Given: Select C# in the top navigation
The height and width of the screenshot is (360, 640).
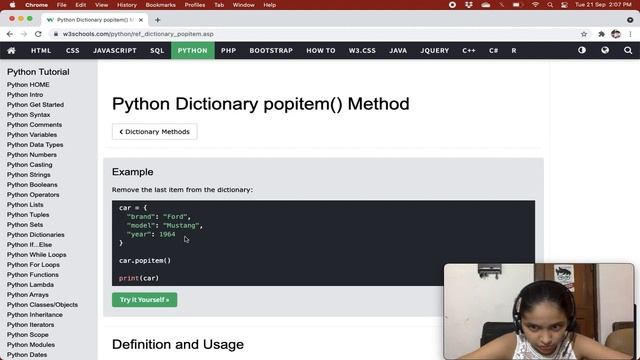Looking at the screenshot, I should point(493,51).
